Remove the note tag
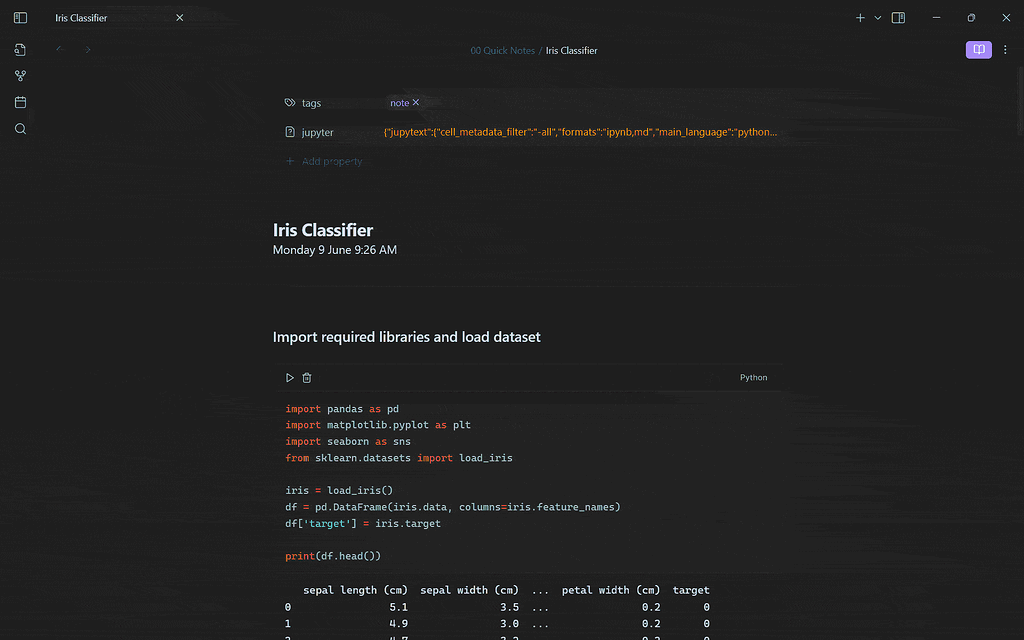1024x640 pixels. click(415, 102)
